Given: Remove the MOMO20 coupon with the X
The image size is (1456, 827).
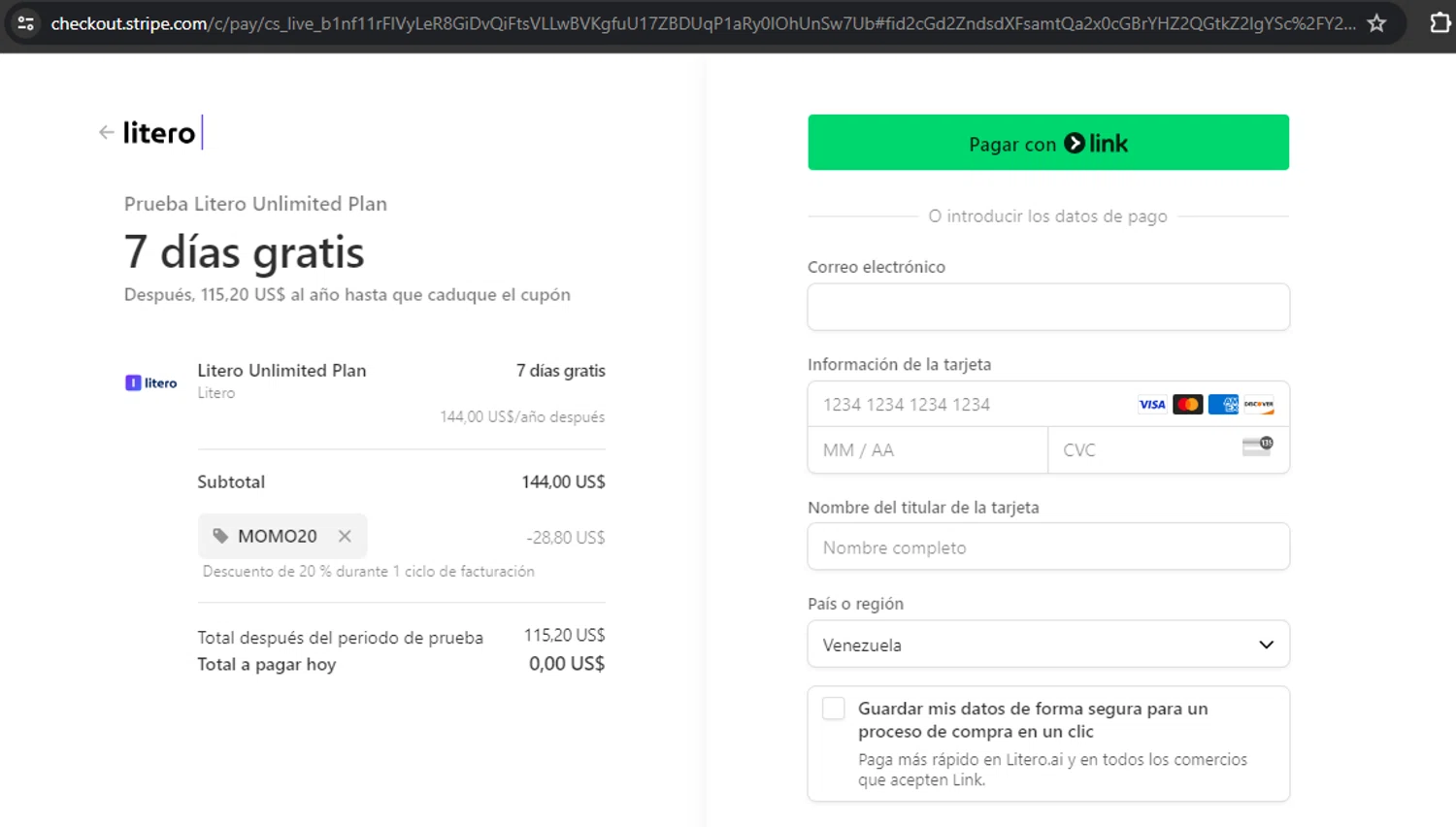Looking at the screenshot, I should tap(345, 536).
